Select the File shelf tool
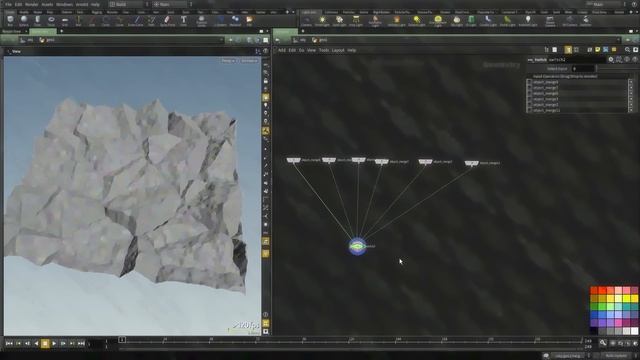The image size is (640, 360). coord(249,21)
